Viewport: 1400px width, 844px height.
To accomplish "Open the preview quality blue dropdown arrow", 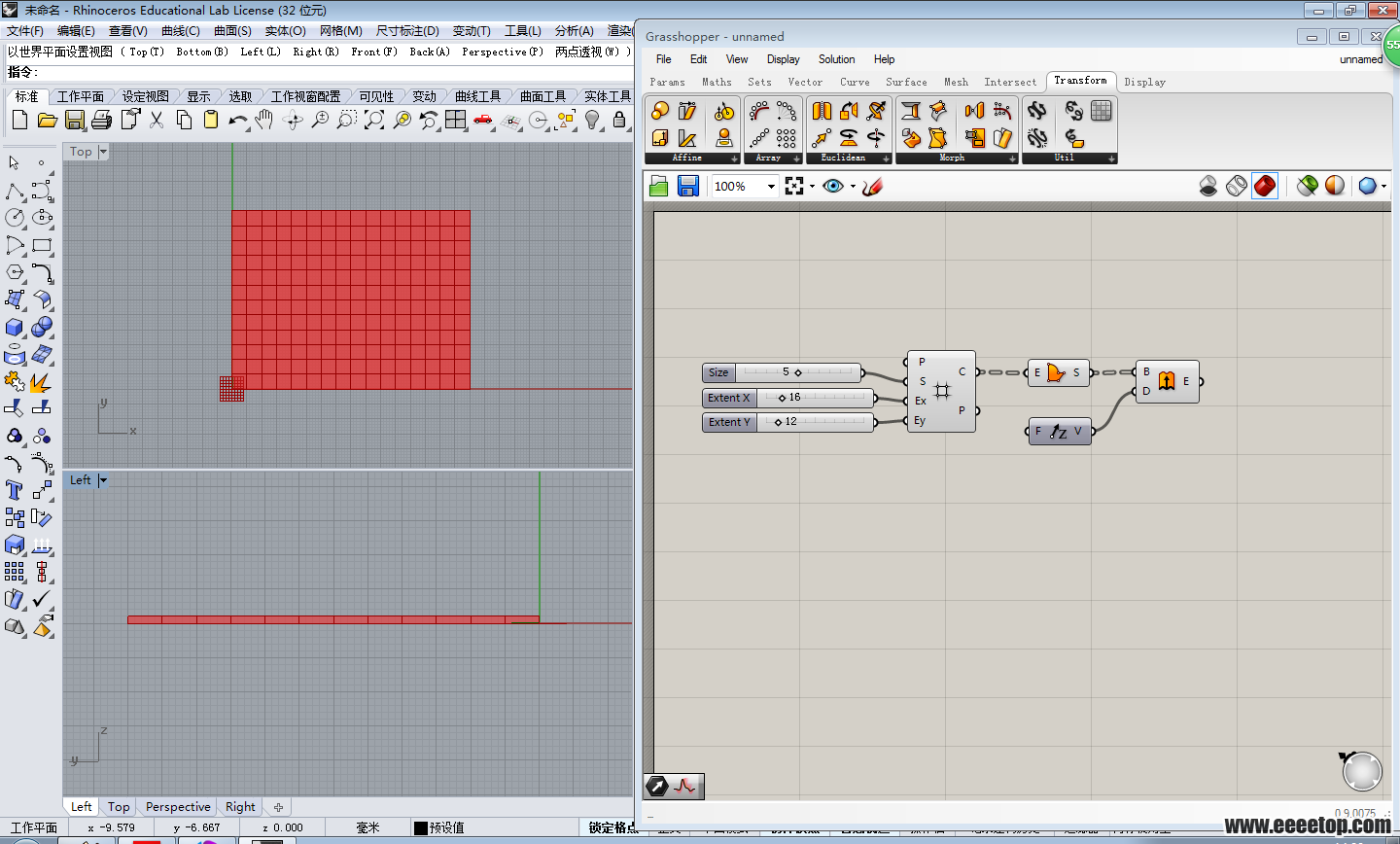I will pyautogui.click(x=1383, y=186).
